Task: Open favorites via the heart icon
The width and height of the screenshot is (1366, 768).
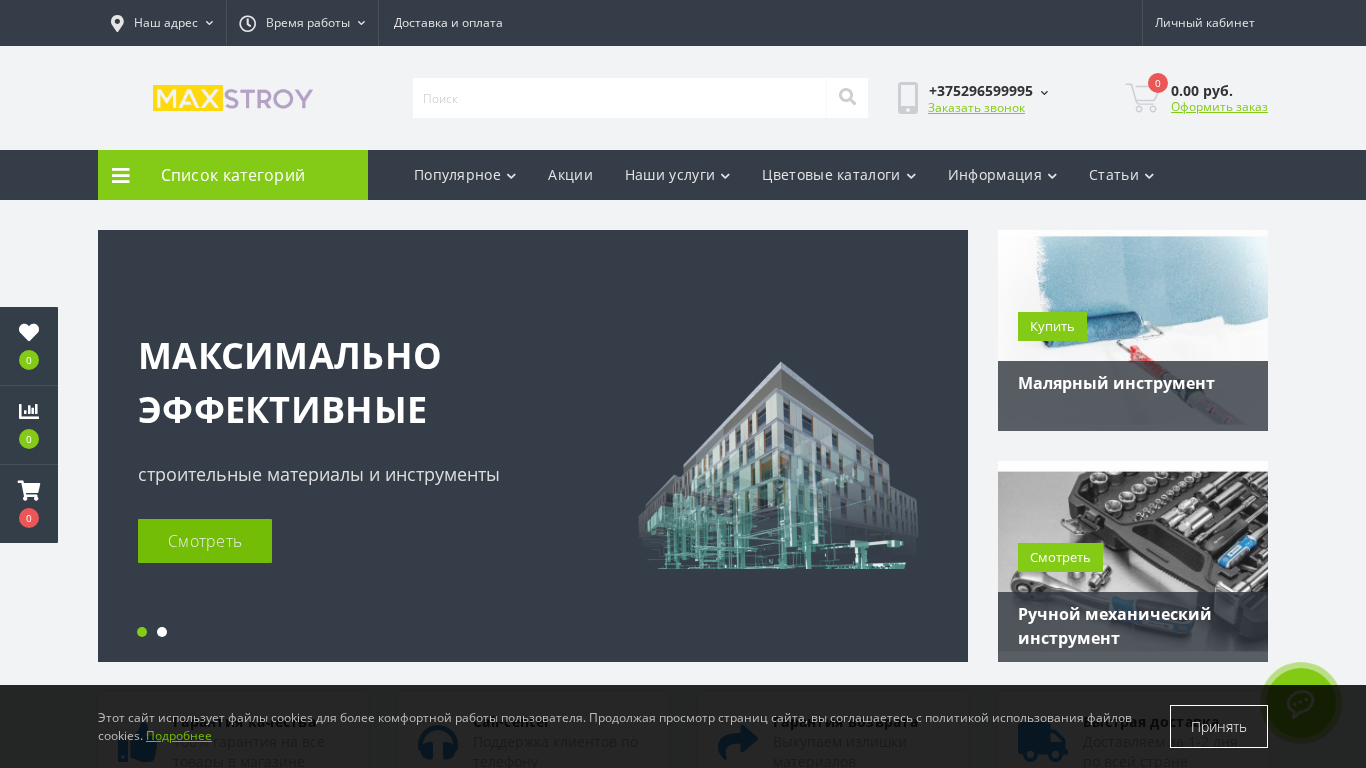Action: tap(29, 333)
